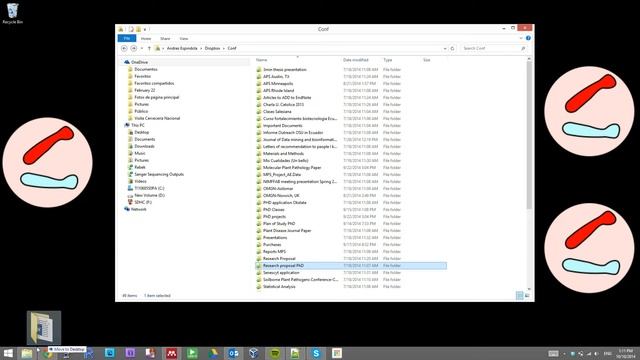Screen dimensions: 640x360
Task: Select PhD Classes folder
Action: click(x=273, y=210)
